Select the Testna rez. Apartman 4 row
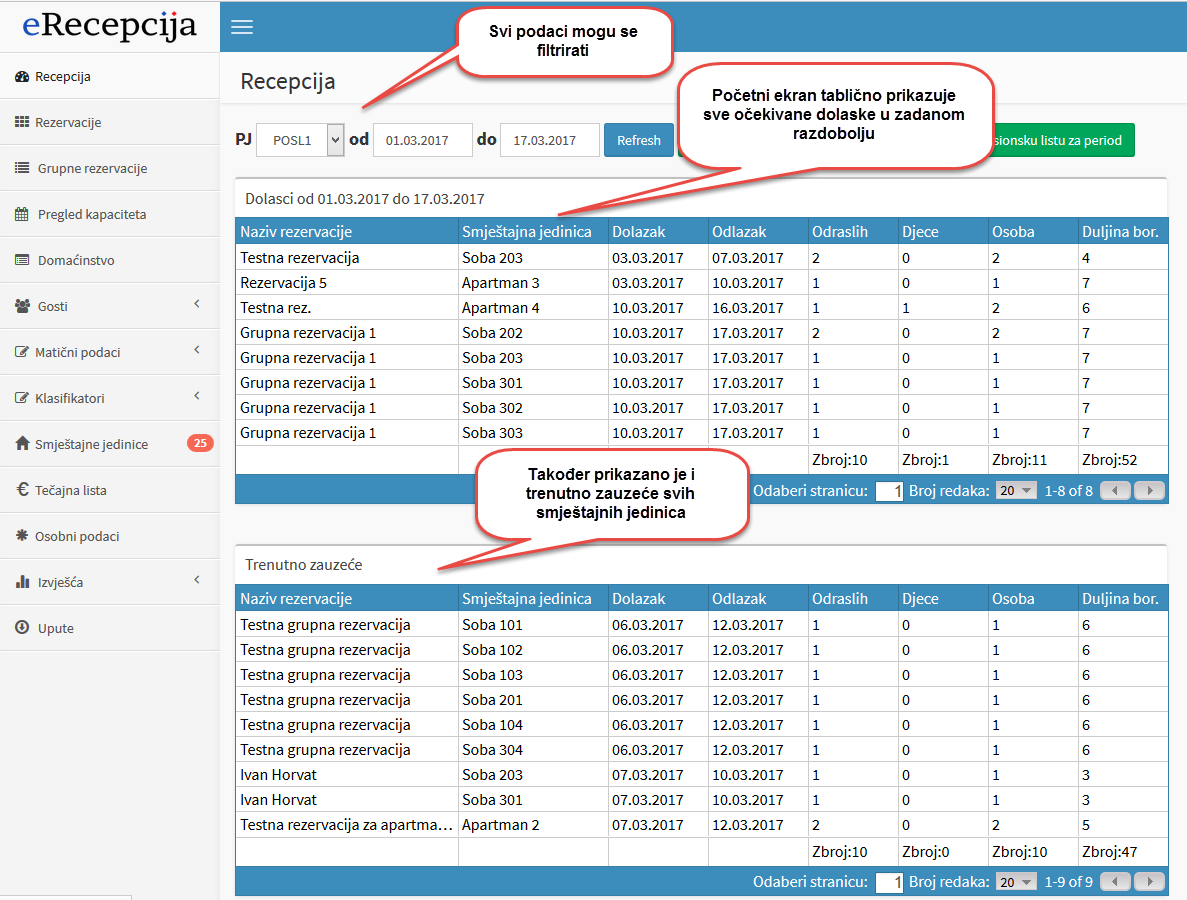This screenshot has width=1187, height=900. coord(701,307)
